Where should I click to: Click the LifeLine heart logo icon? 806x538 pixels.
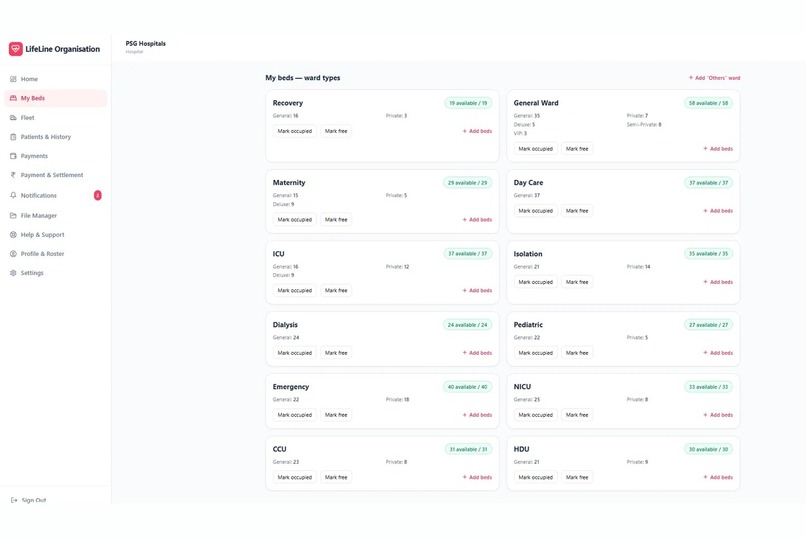pos(15,49)
